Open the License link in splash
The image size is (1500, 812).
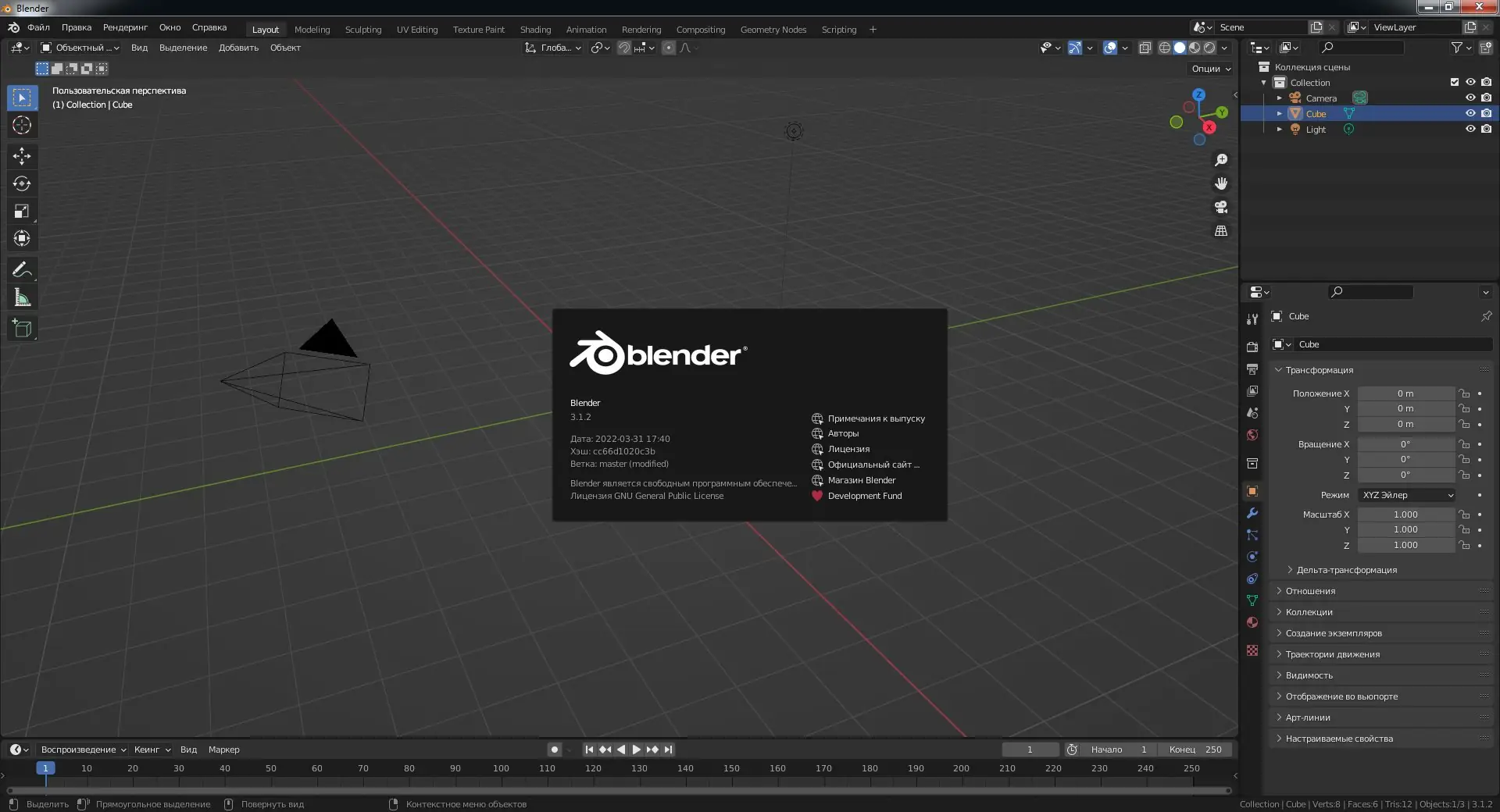(841, 449)
